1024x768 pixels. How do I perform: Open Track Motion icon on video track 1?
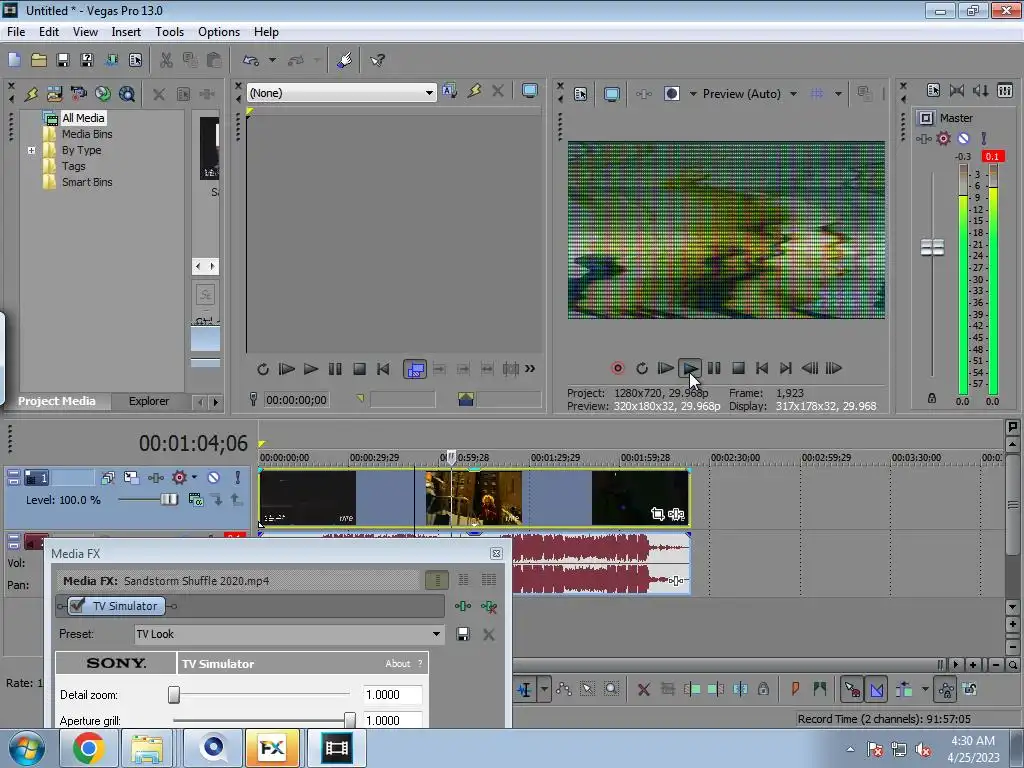131,477
